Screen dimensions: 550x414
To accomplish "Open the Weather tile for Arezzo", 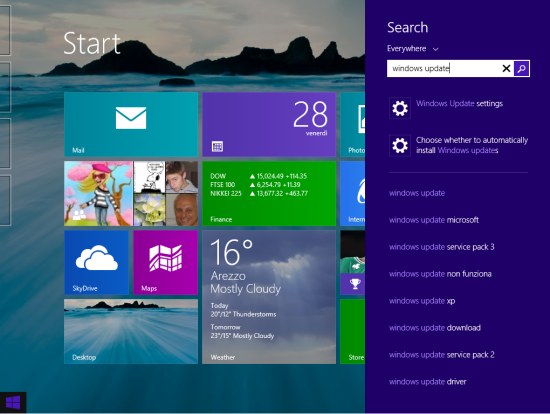I will (x=269, y=297).
